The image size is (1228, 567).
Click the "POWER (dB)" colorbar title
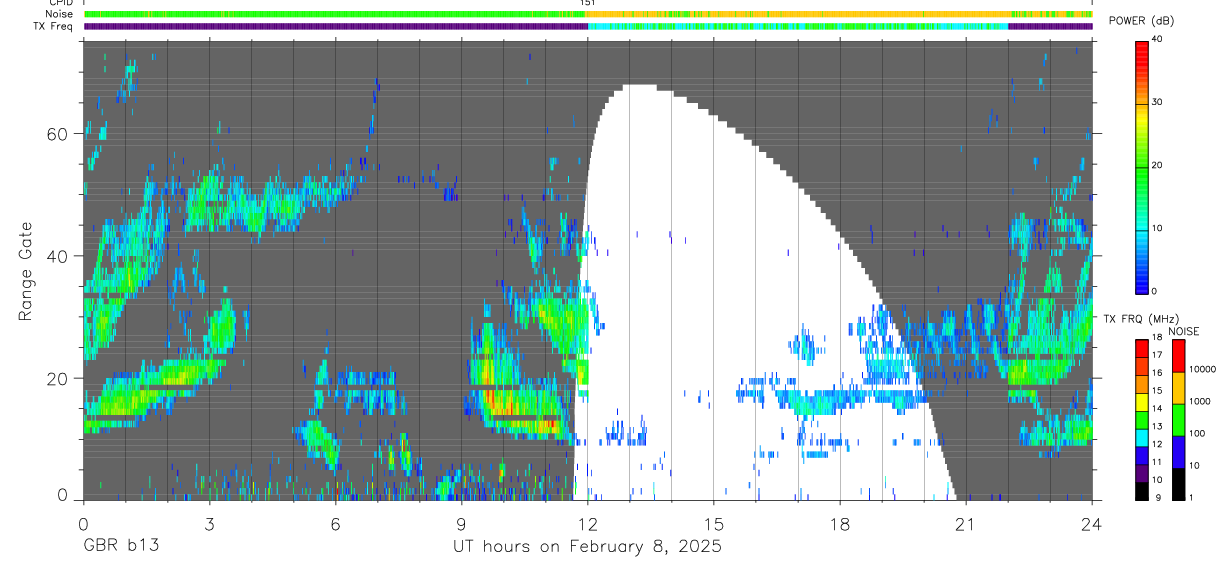click(1142, 21)
